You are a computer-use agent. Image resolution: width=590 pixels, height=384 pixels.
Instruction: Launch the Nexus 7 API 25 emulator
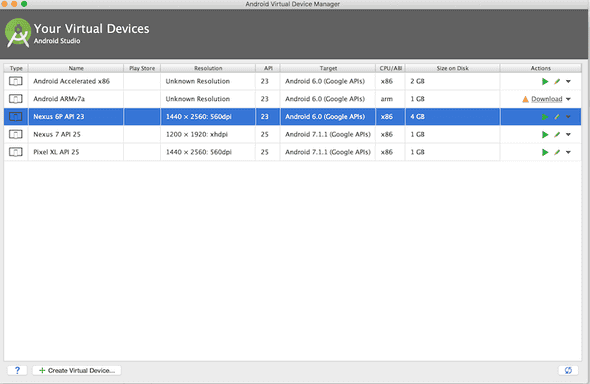[x=544, y=135]
